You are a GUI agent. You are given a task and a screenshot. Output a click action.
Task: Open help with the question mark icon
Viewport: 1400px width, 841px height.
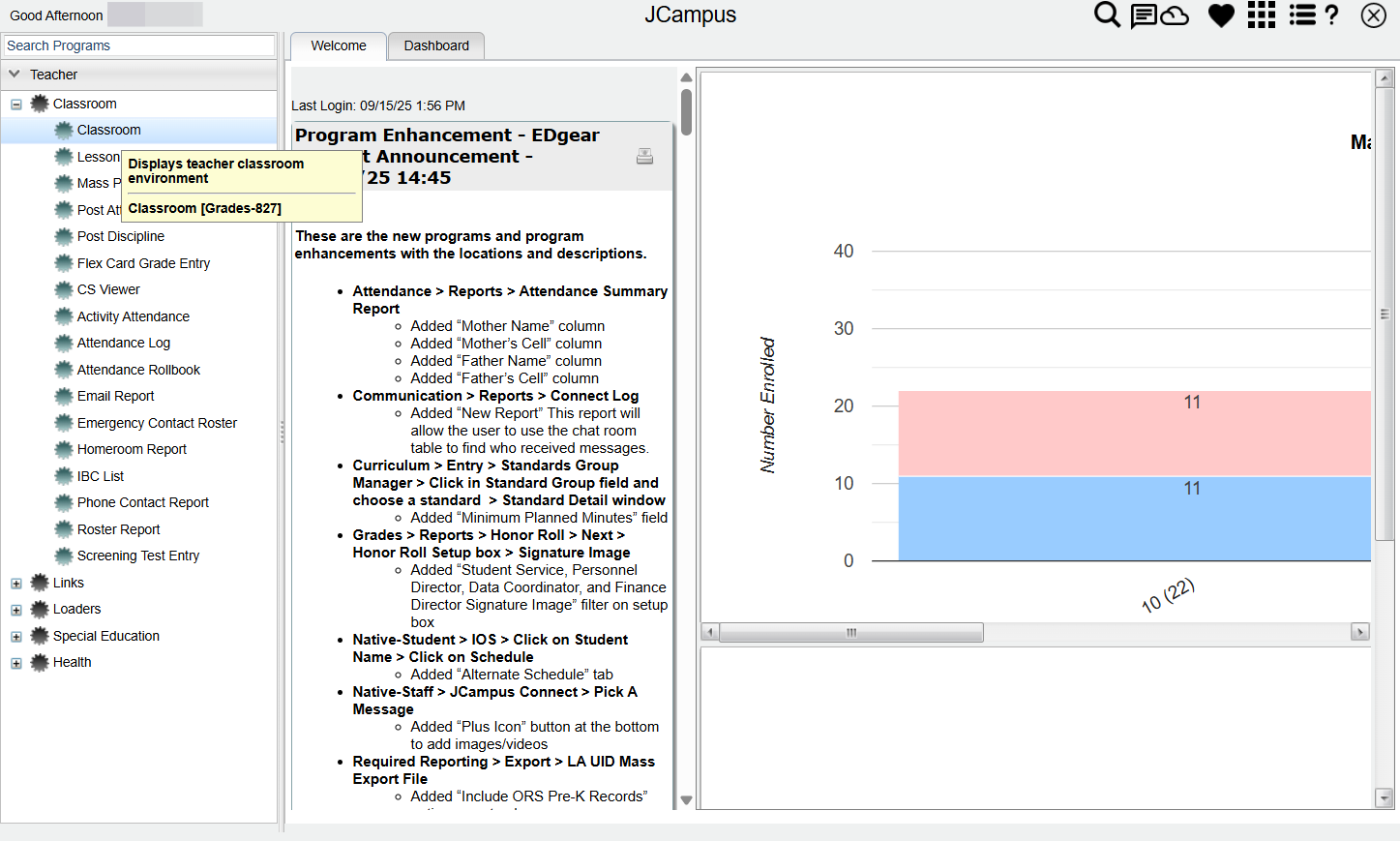[1332, 15]
